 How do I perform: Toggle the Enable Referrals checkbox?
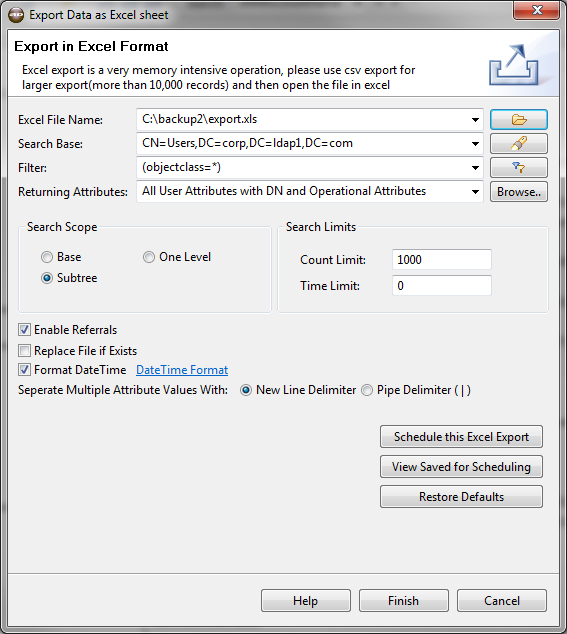click(24, 330)
